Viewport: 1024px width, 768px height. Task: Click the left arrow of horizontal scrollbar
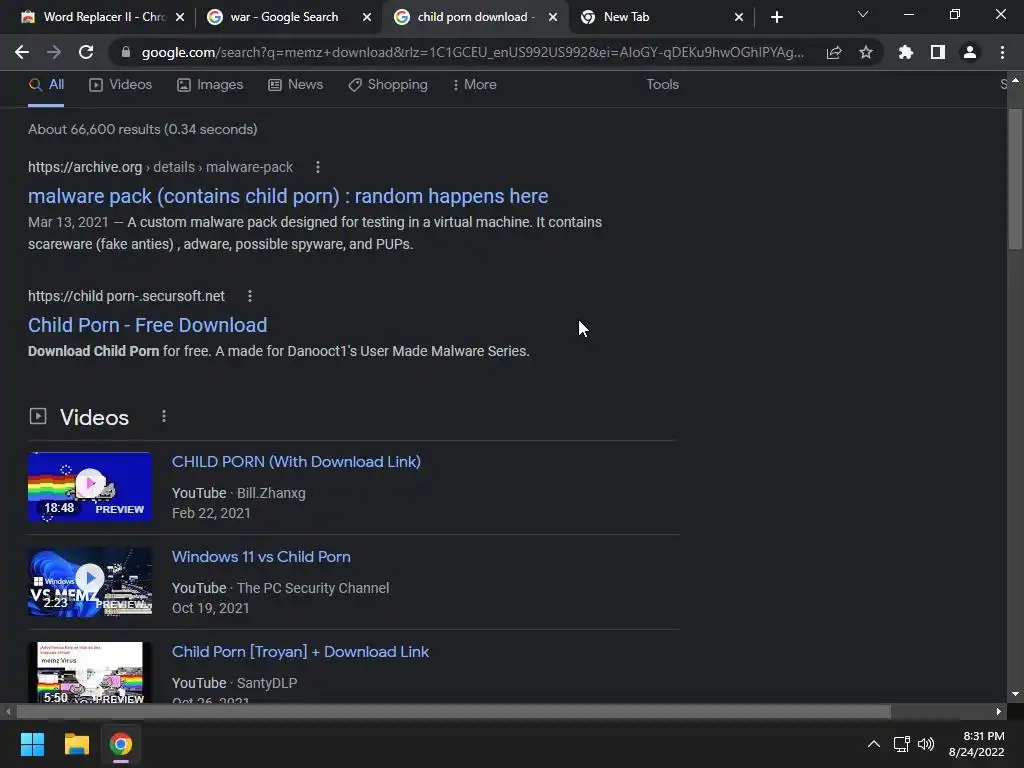pyautogui.click(x=8, y=711)
